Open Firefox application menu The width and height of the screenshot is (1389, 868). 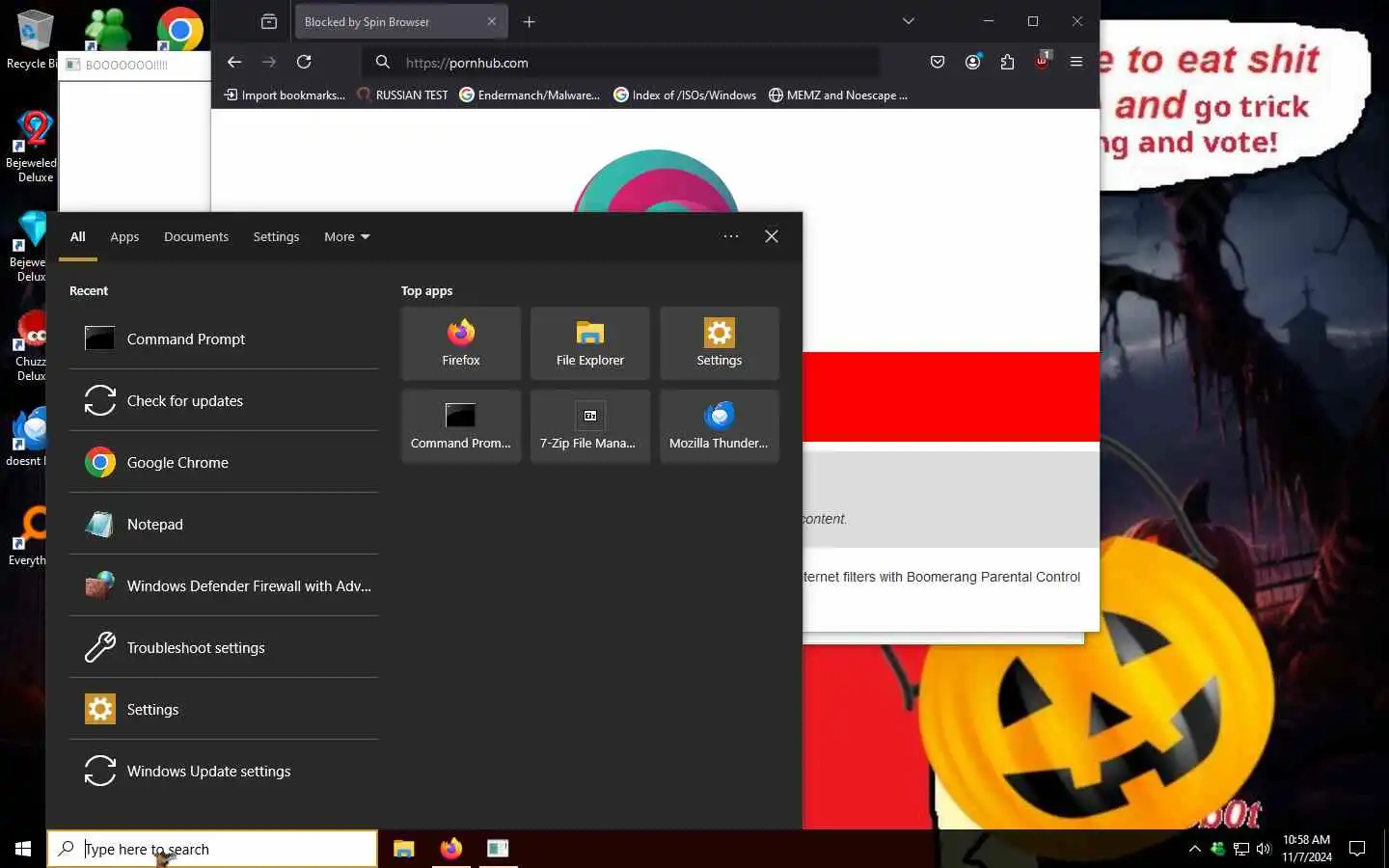pyautogui.click(x=1076, y=62)
